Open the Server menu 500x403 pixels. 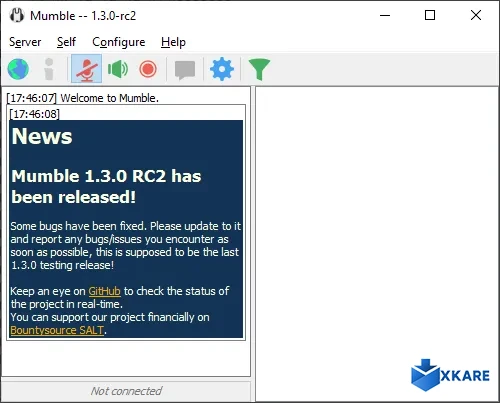(x=25, y=42)
